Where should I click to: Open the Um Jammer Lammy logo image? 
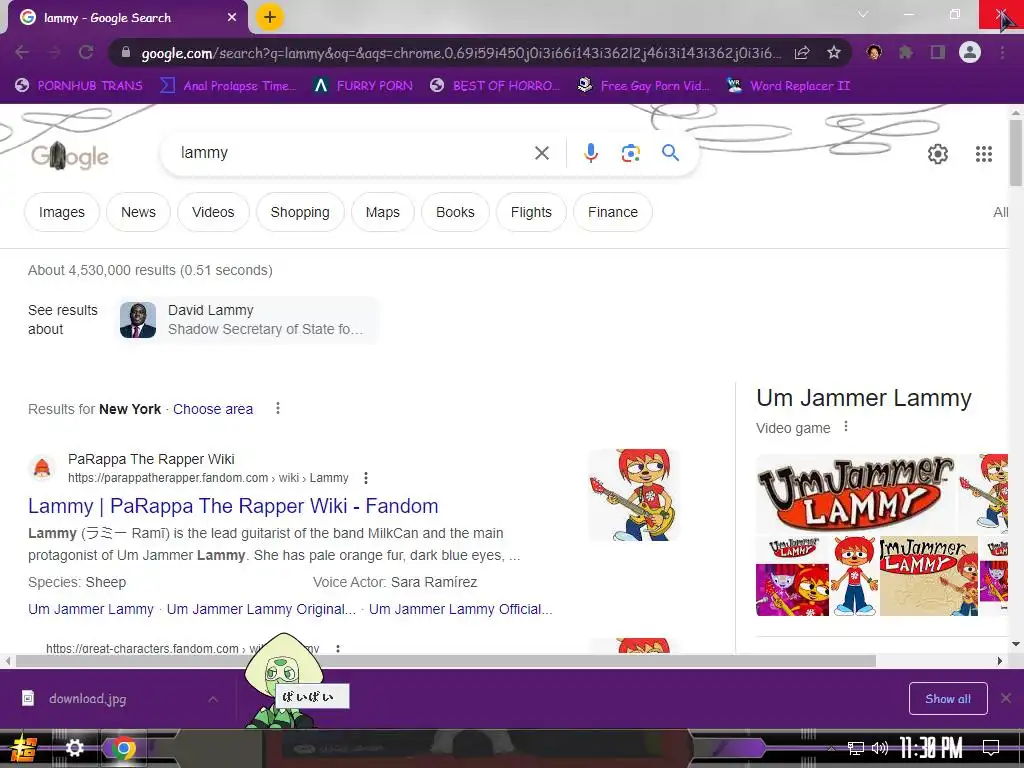click(855, 494)
